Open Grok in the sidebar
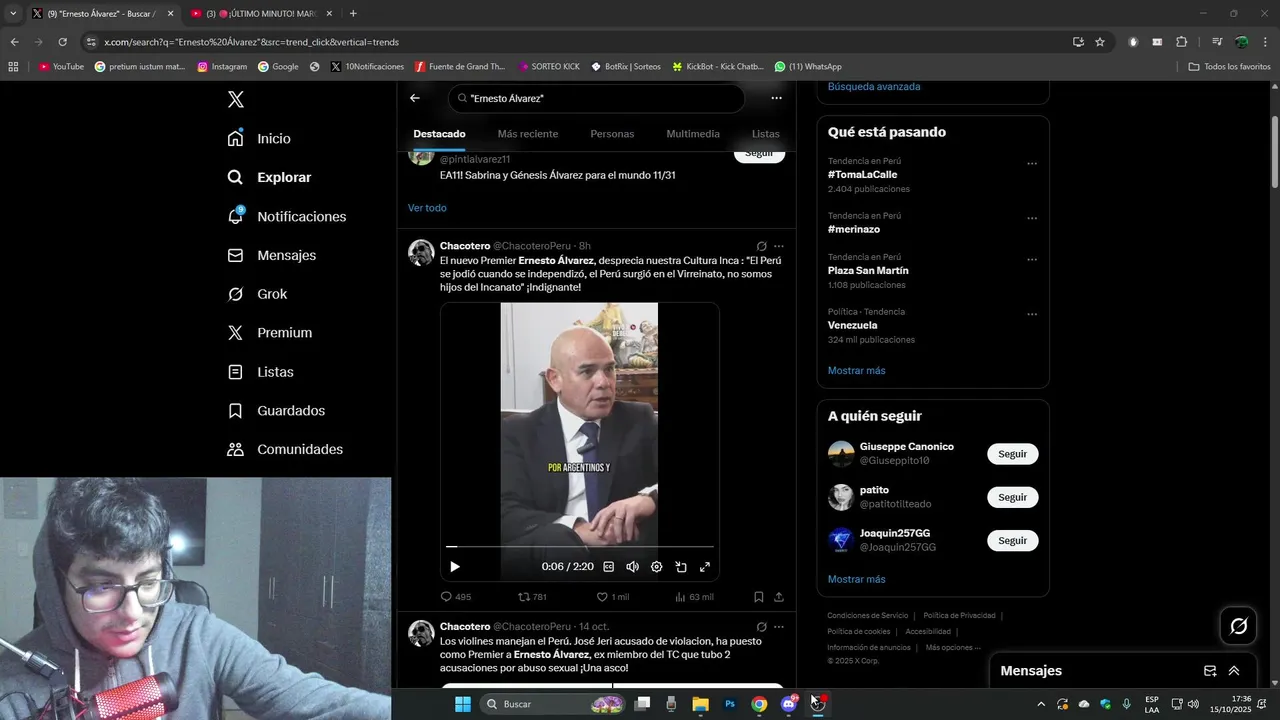This screenshot has width=1280, height=720. click(x=257, y=294)
